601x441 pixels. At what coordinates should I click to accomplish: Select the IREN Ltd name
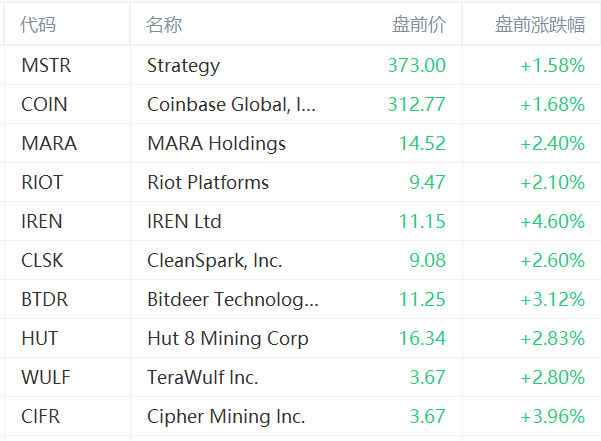184,222
